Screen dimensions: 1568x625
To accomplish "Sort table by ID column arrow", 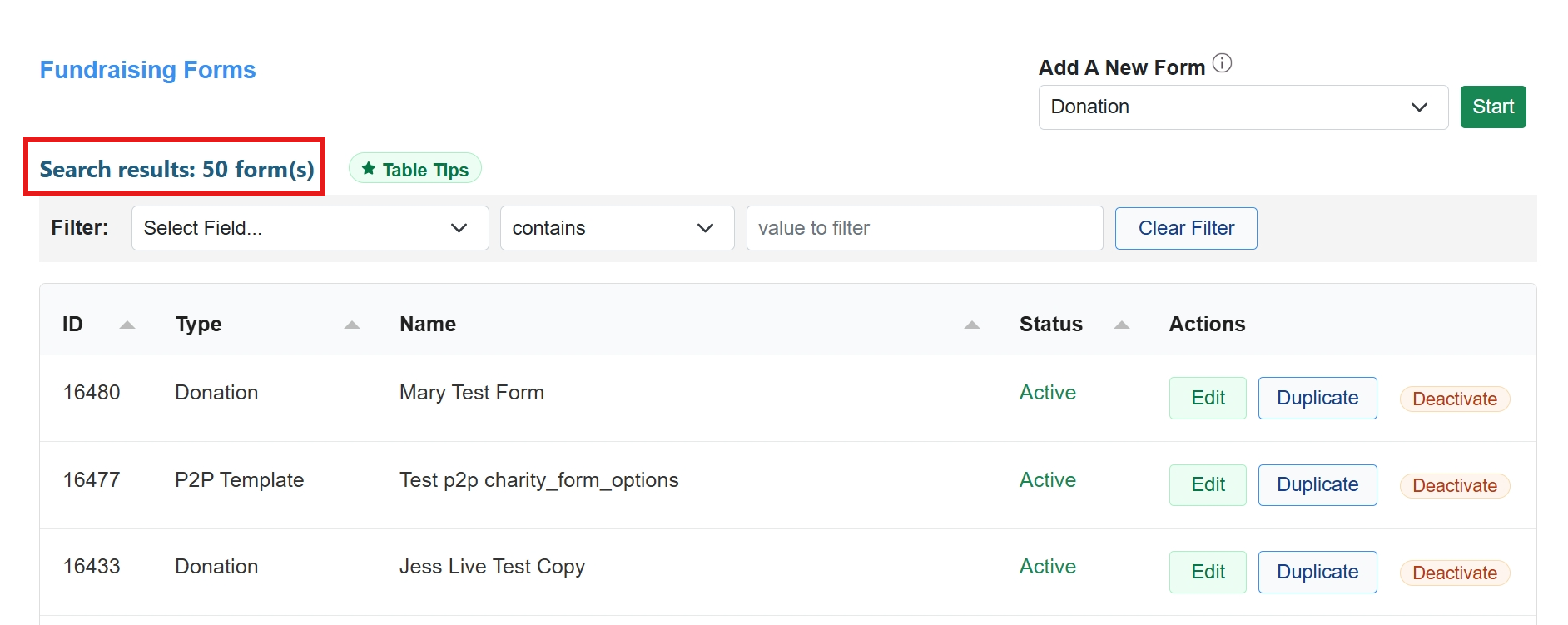I will (127, 325).
